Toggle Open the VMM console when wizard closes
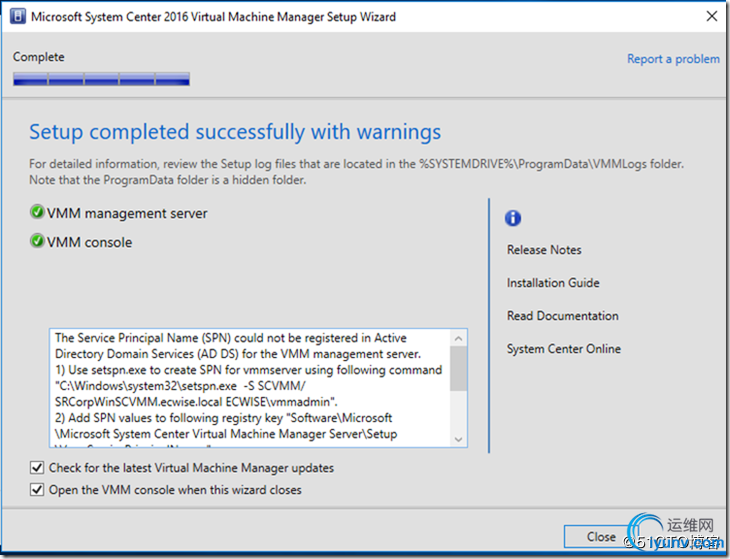The width and height of the screenshot is (730, 559). tap(37, 490)
